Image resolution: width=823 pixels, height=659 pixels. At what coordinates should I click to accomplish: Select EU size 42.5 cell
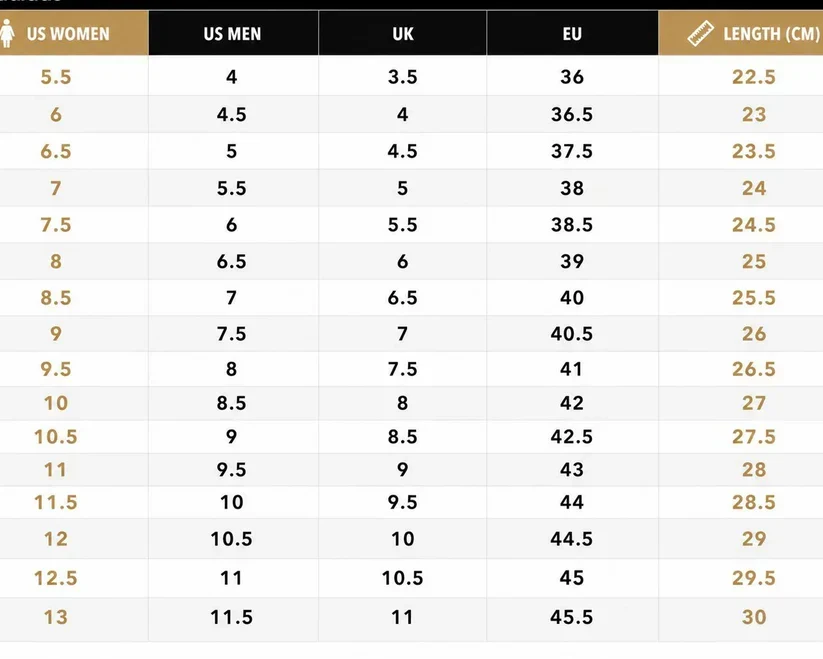click(x=572, y=436)
